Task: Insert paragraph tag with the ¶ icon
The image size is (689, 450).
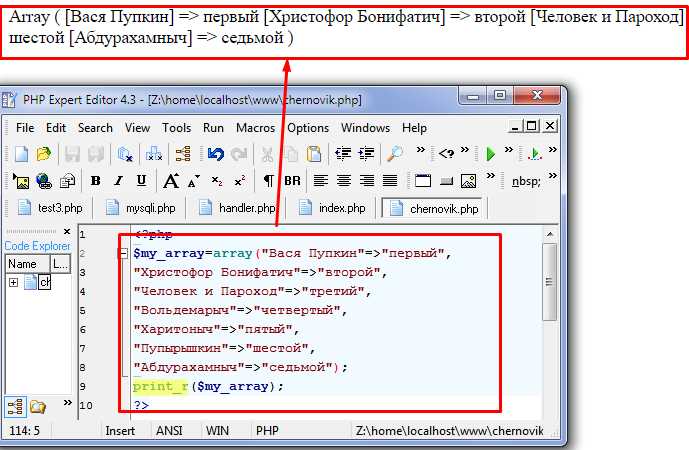Action: [x=268, y=181]
